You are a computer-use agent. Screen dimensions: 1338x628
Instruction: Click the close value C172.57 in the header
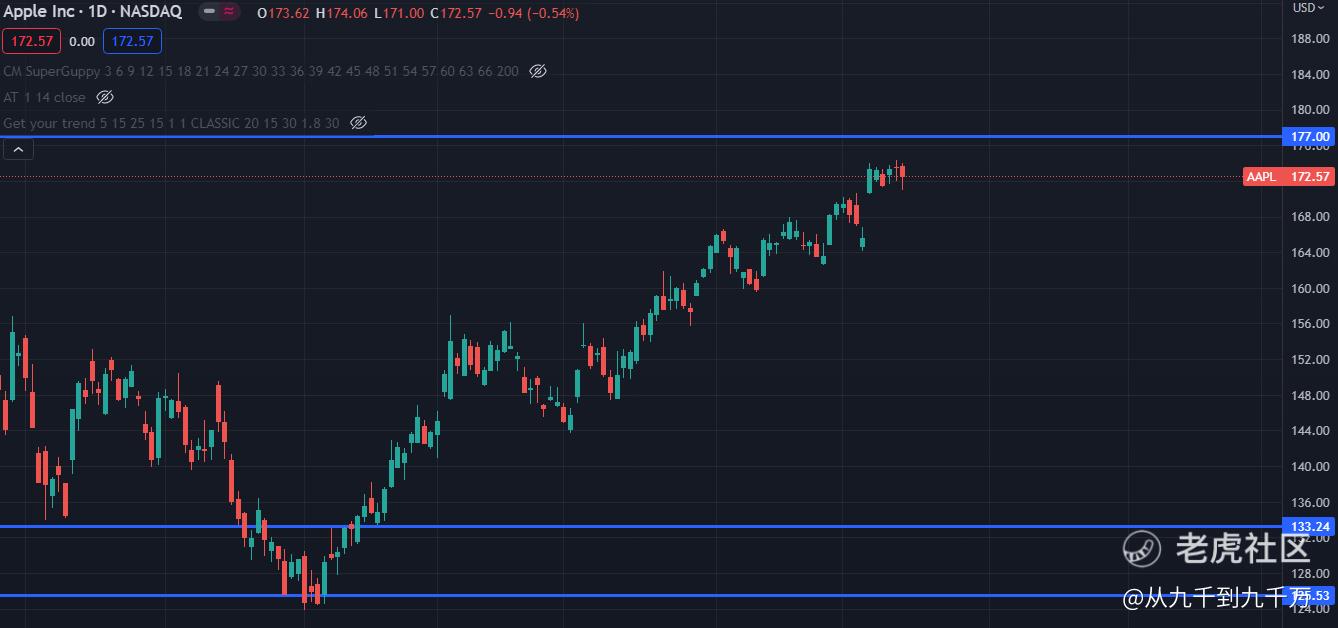click(456, 13)
